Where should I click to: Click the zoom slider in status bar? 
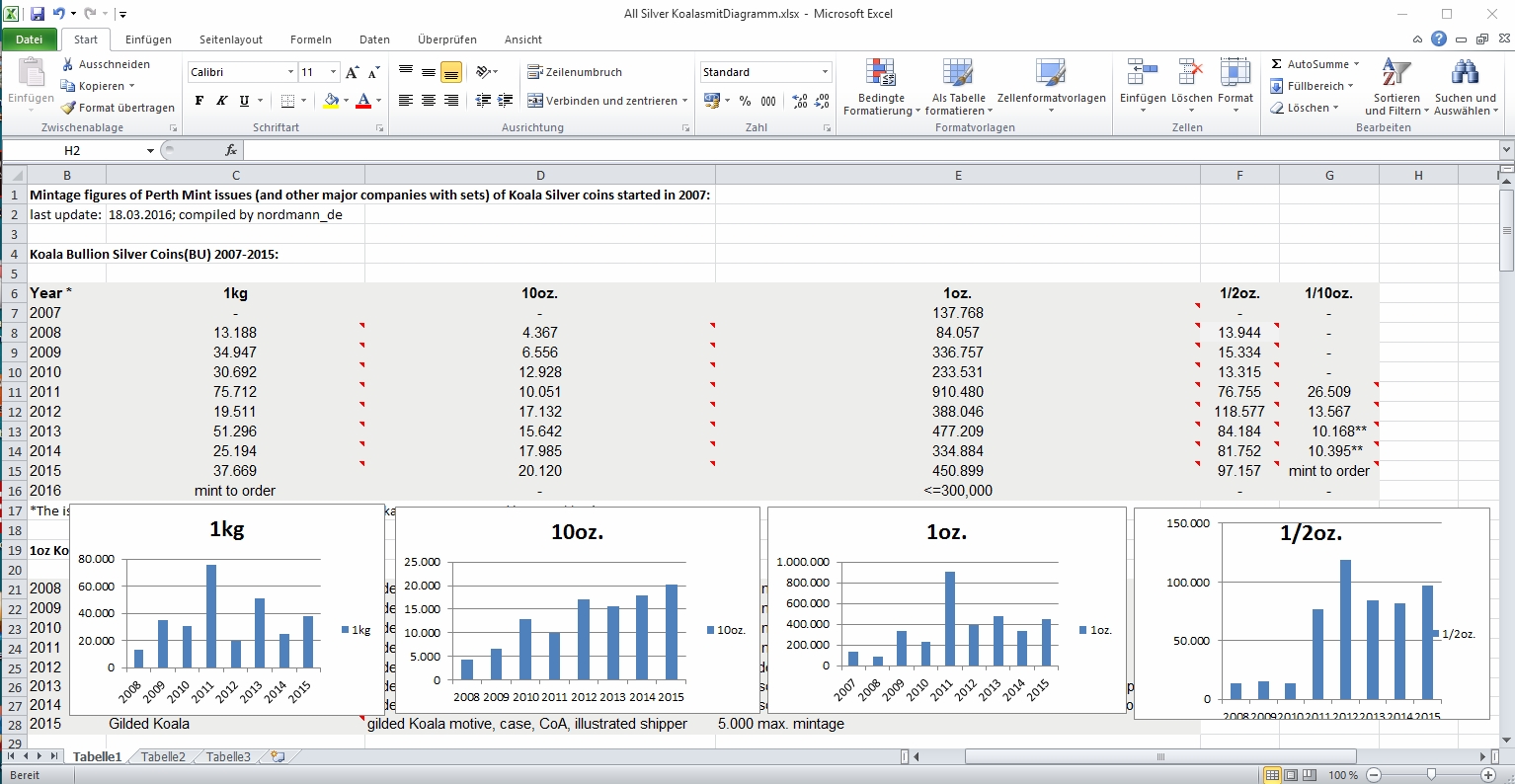pos(1431,775)
